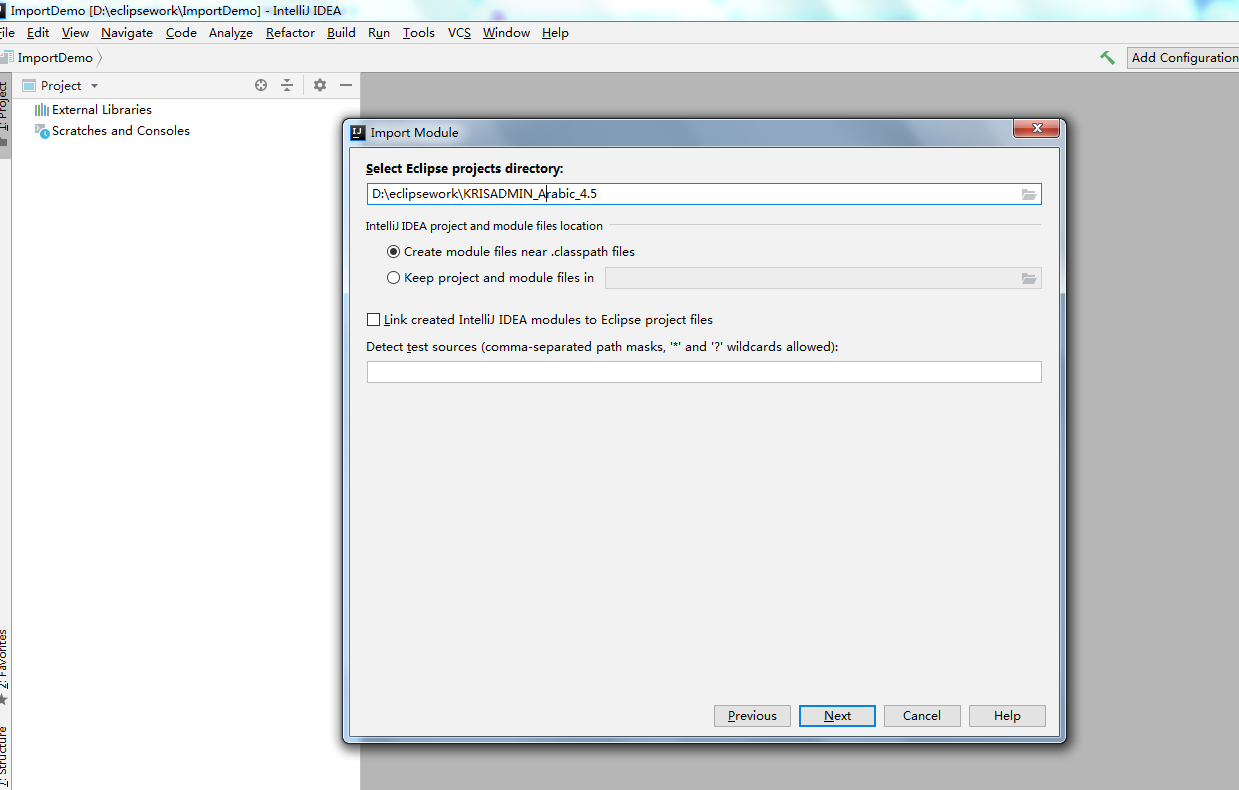
Task: Cancel the Import Module dialog
Action: tap(922, 716)
